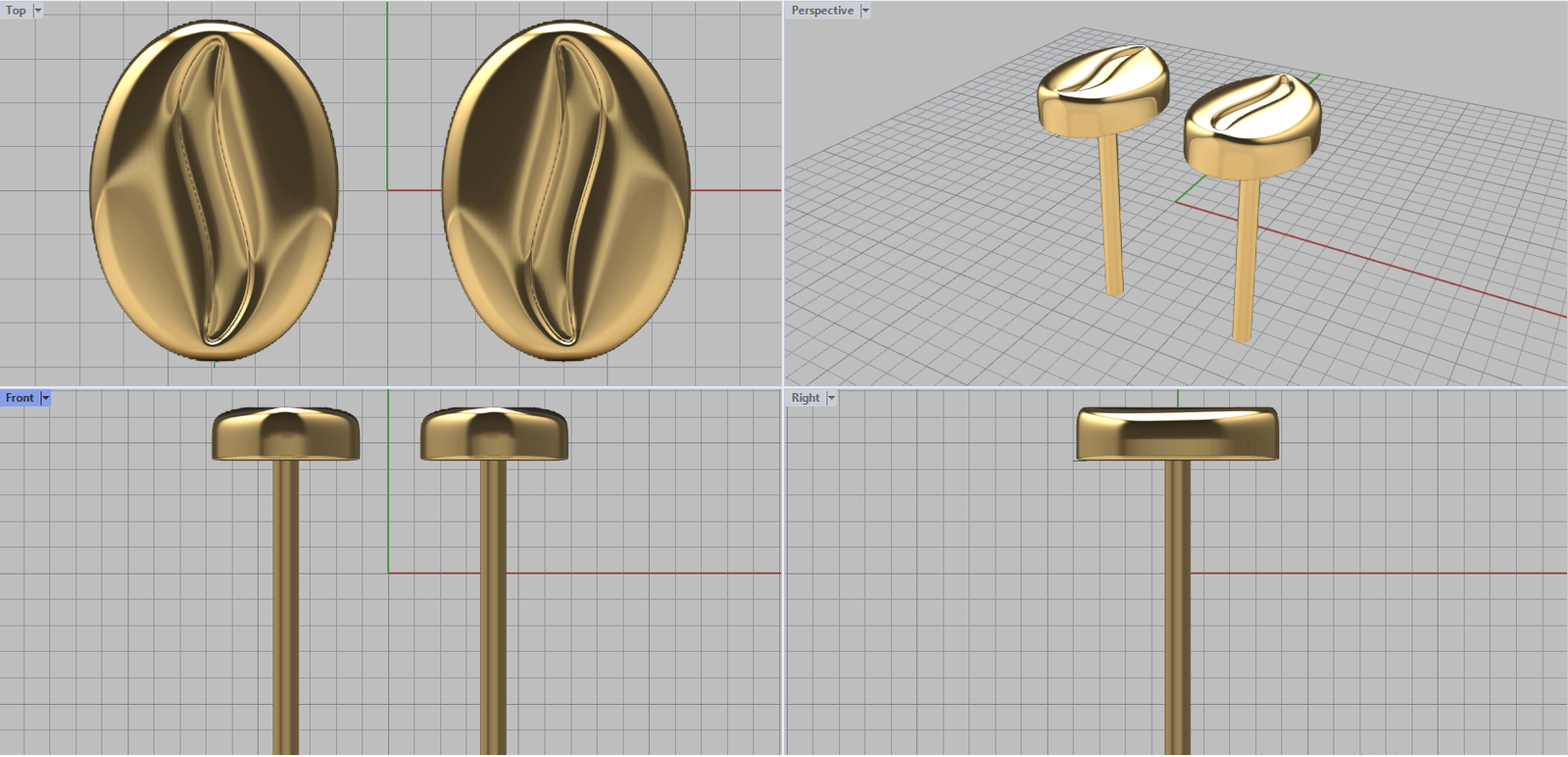Select the Front viewport title label
The width and height of the screenshot is (1568, 757).
(20, 398)
